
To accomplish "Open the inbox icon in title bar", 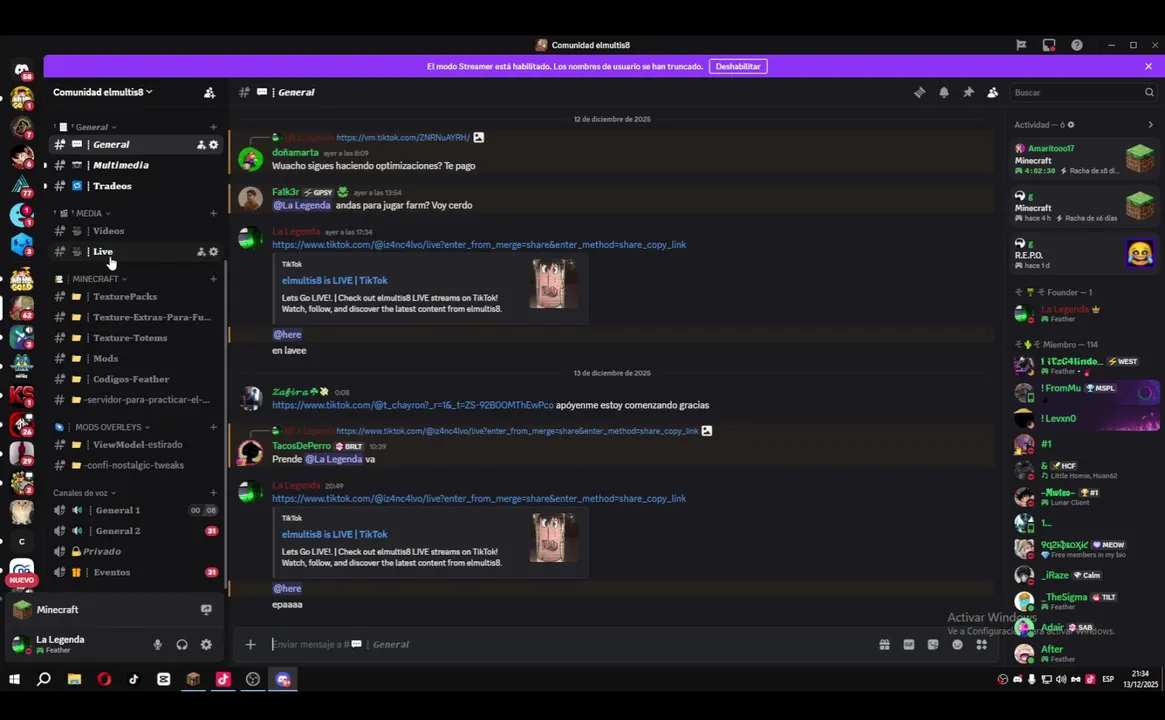I will click(x=1048, y=45).
